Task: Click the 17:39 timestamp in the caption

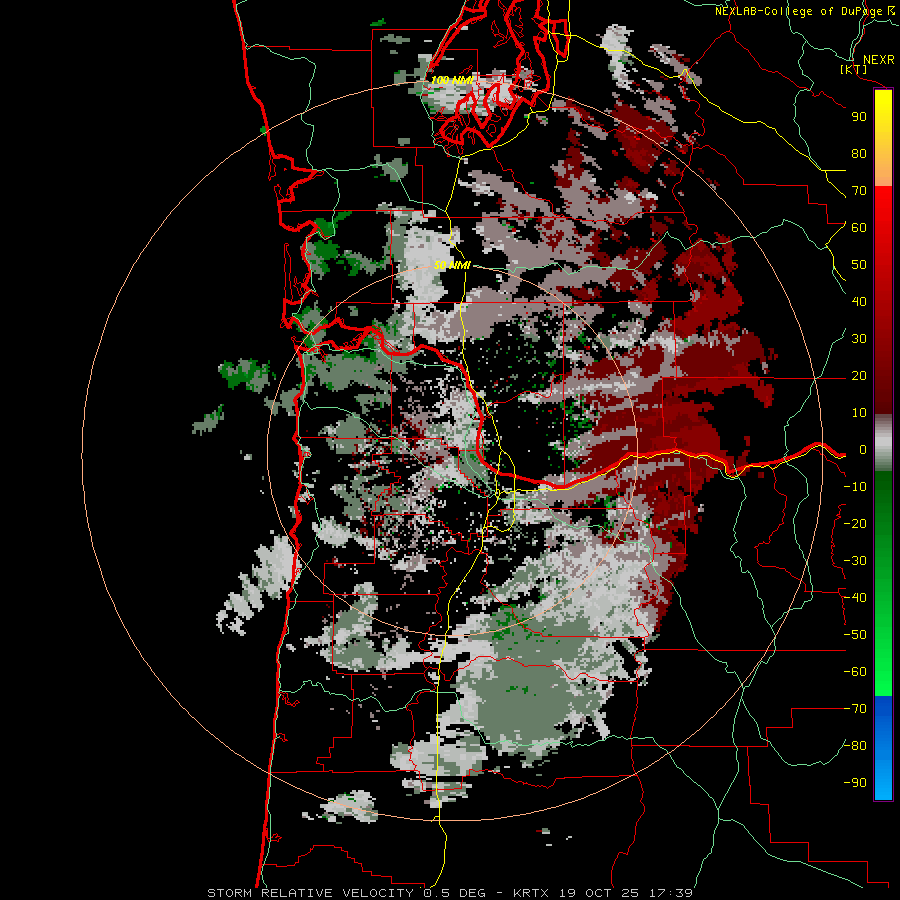Action: pyautogui.click(x=670, y=893)
